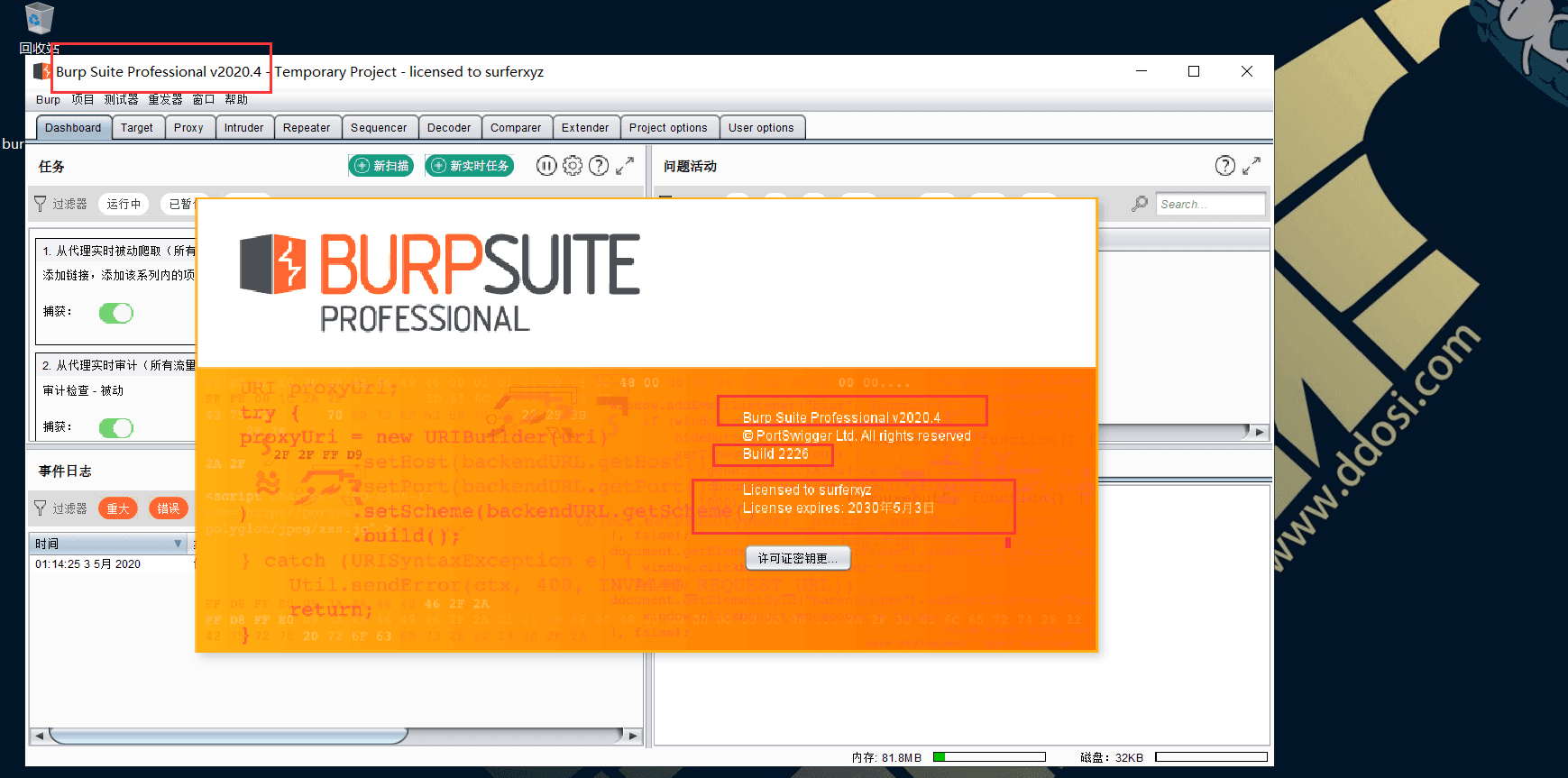The width and height of the screenshot is (1568, 778).
Task: Click the 内存: 81.8MB status label
Action: click(x=886, y=757)
